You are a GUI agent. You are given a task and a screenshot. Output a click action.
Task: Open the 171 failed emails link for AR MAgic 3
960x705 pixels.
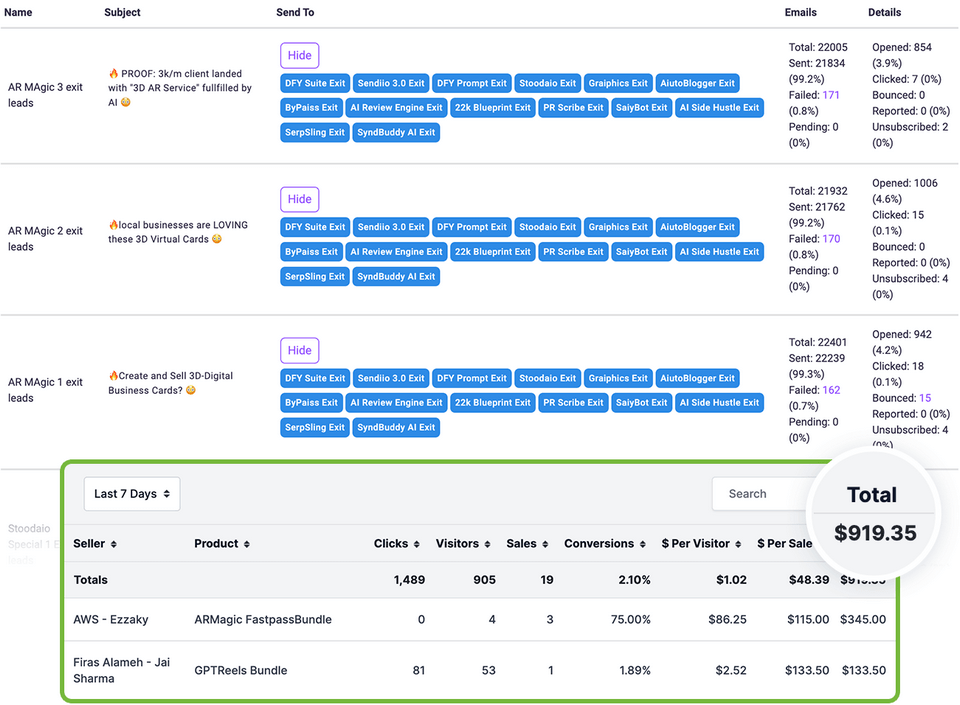pyautogui.click(x=829, y=94)
